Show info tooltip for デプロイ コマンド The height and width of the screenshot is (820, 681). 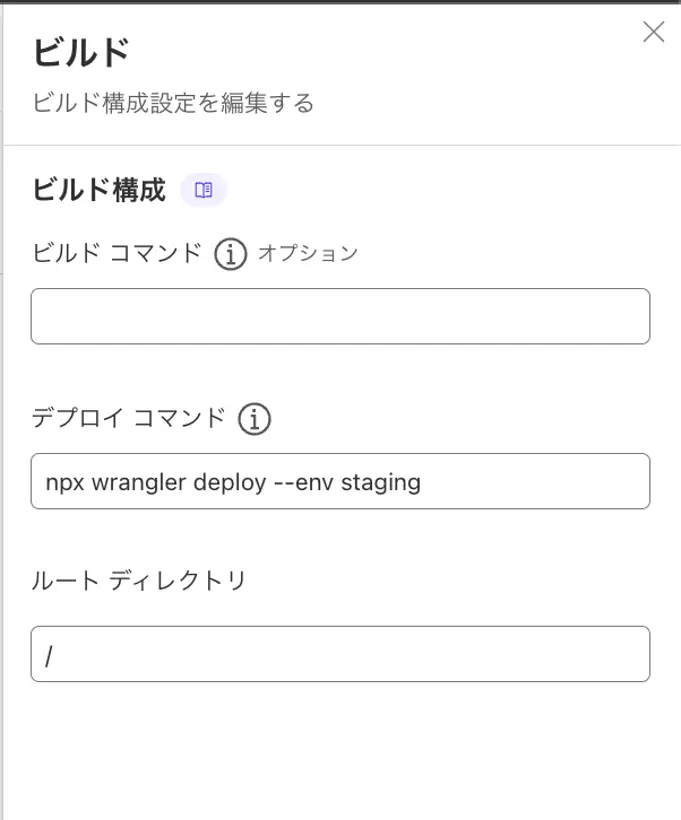click(x=254, y=419)
